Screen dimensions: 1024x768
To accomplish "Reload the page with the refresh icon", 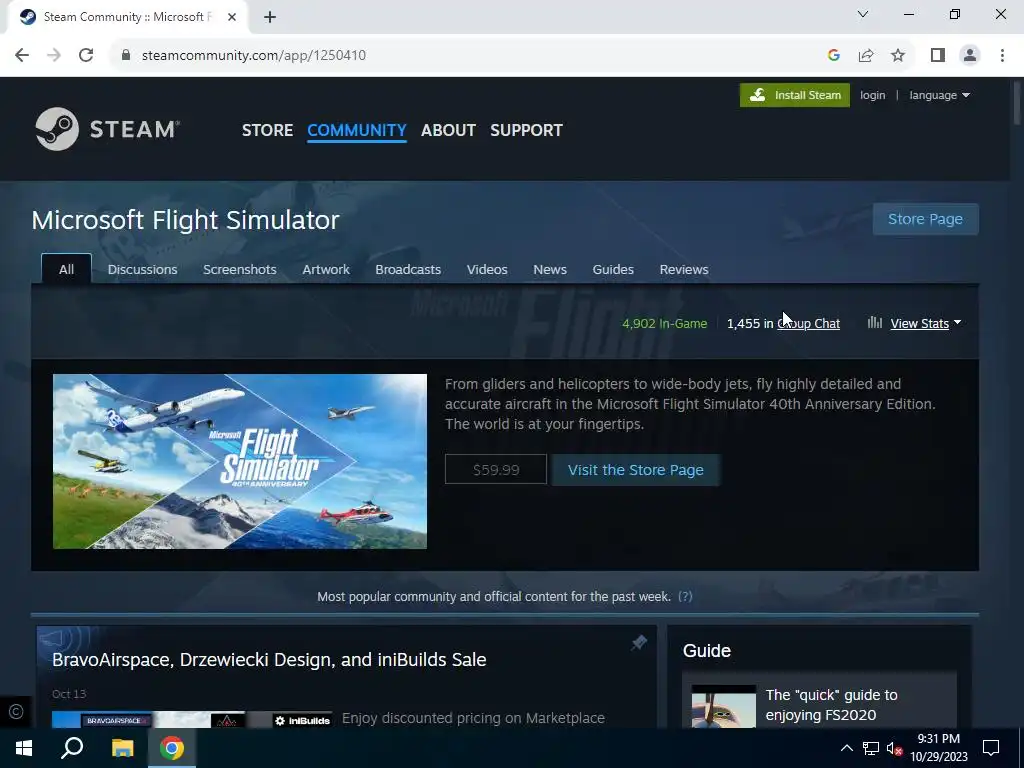I will click(x=86, y=55).
